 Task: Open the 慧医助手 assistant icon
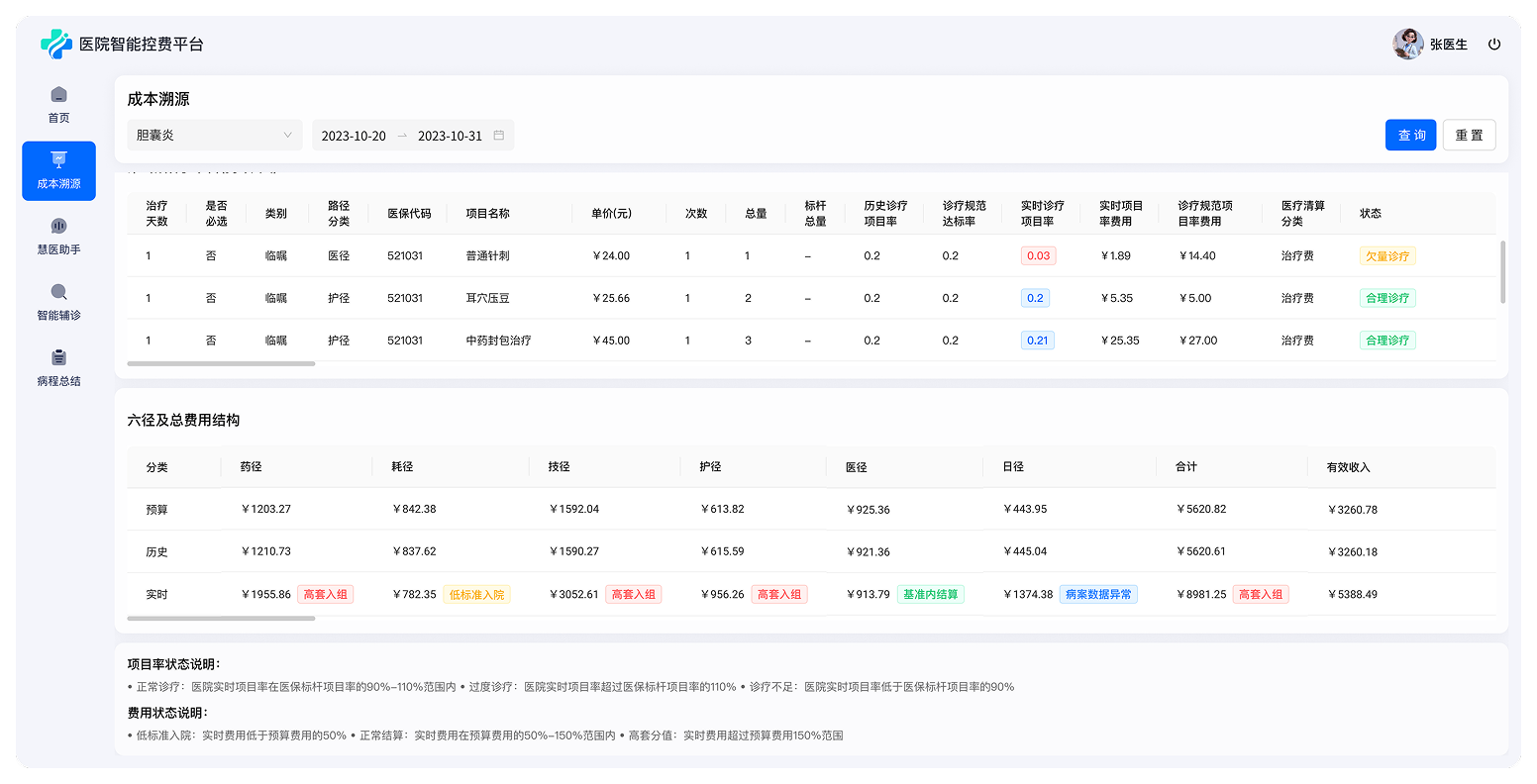point(58,228)
